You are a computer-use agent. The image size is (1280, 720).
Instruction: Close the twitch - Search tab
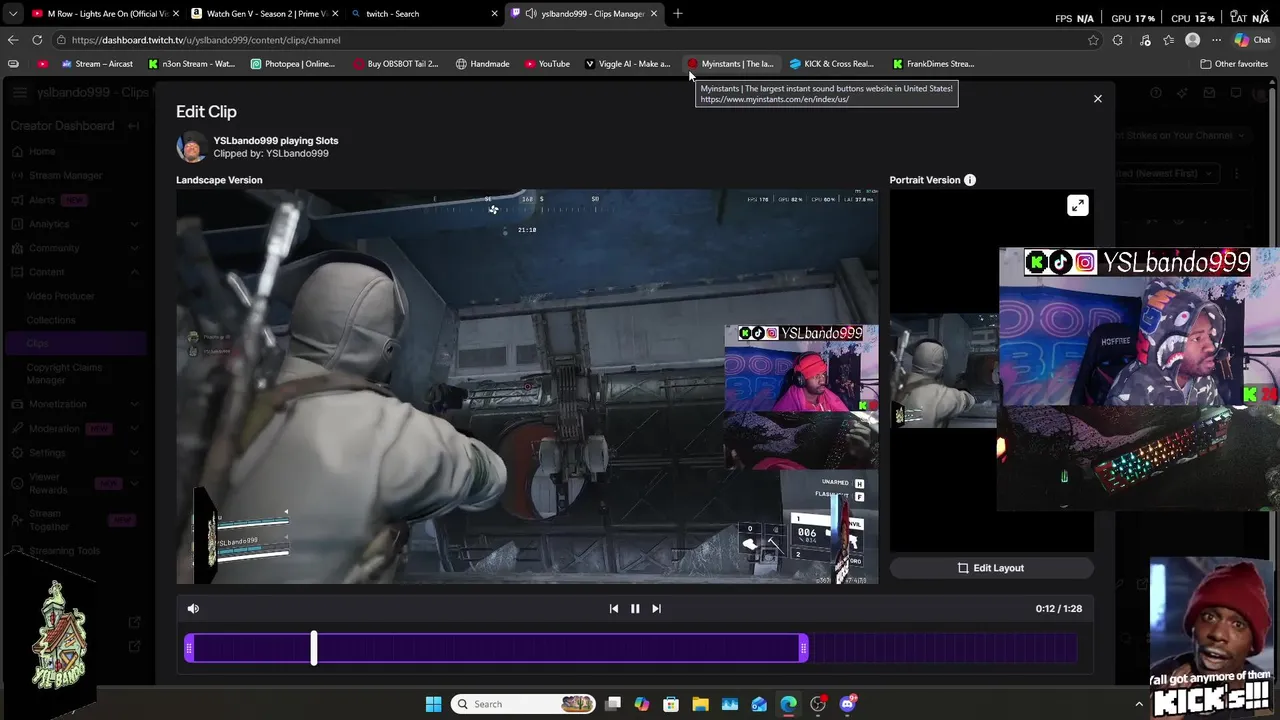click(494, 14)
